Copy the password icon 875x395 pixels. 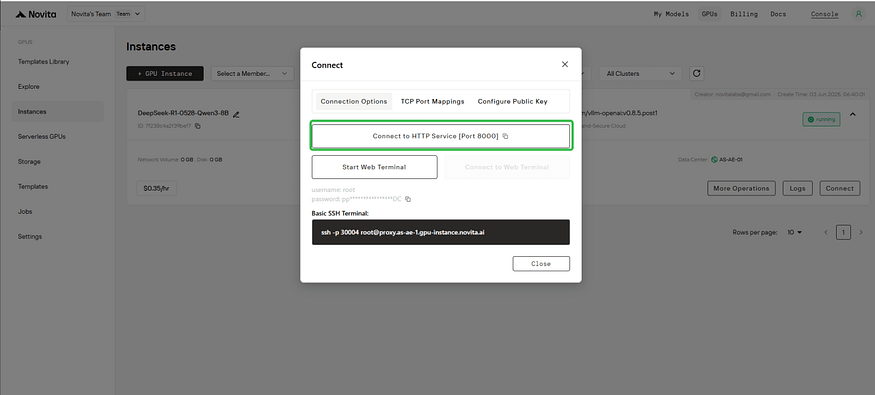click(408, 199)
